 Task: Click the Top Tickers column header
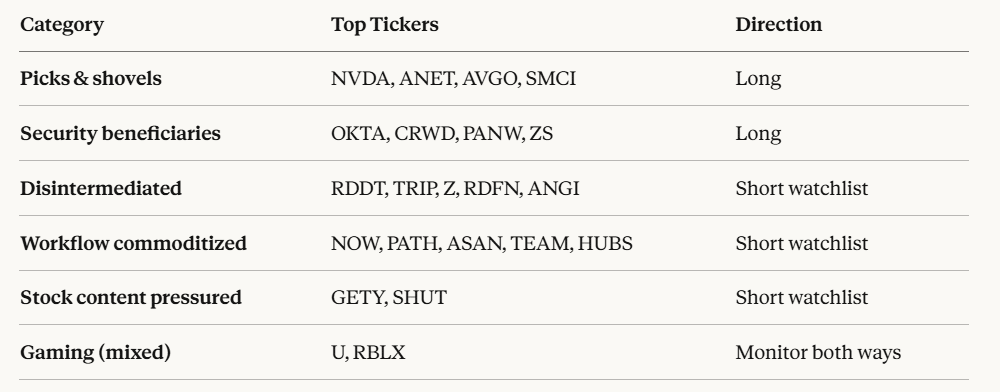[385, 25]
